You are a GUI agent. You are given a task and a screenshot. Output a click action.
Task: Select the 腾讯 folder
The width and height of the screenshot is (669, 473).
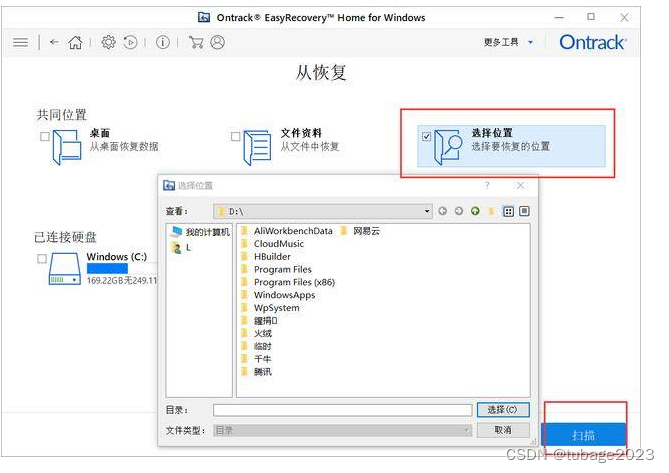point(257,372)
